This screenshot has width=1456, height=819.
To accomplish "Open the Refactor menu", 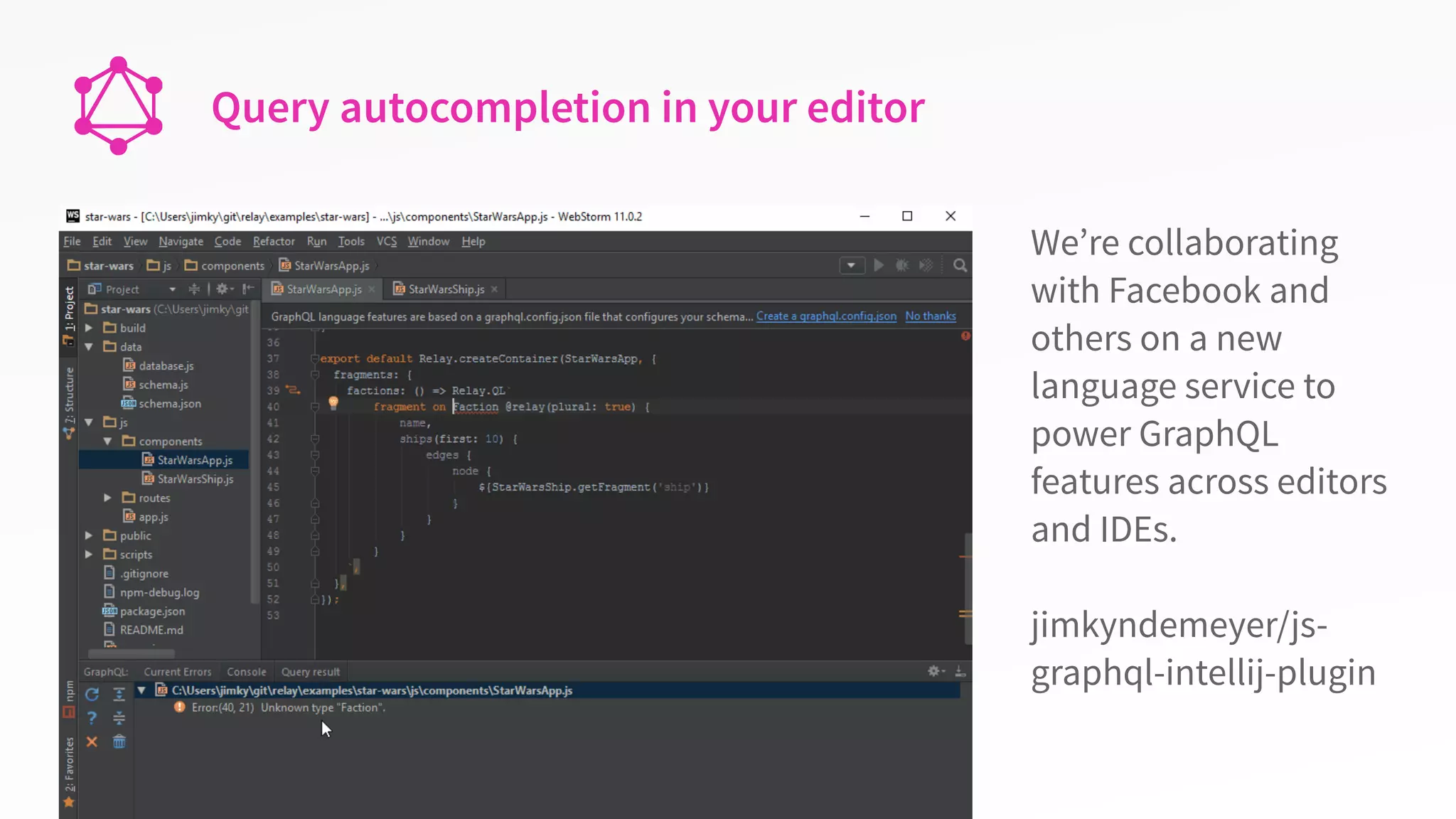I will [274, 241].
